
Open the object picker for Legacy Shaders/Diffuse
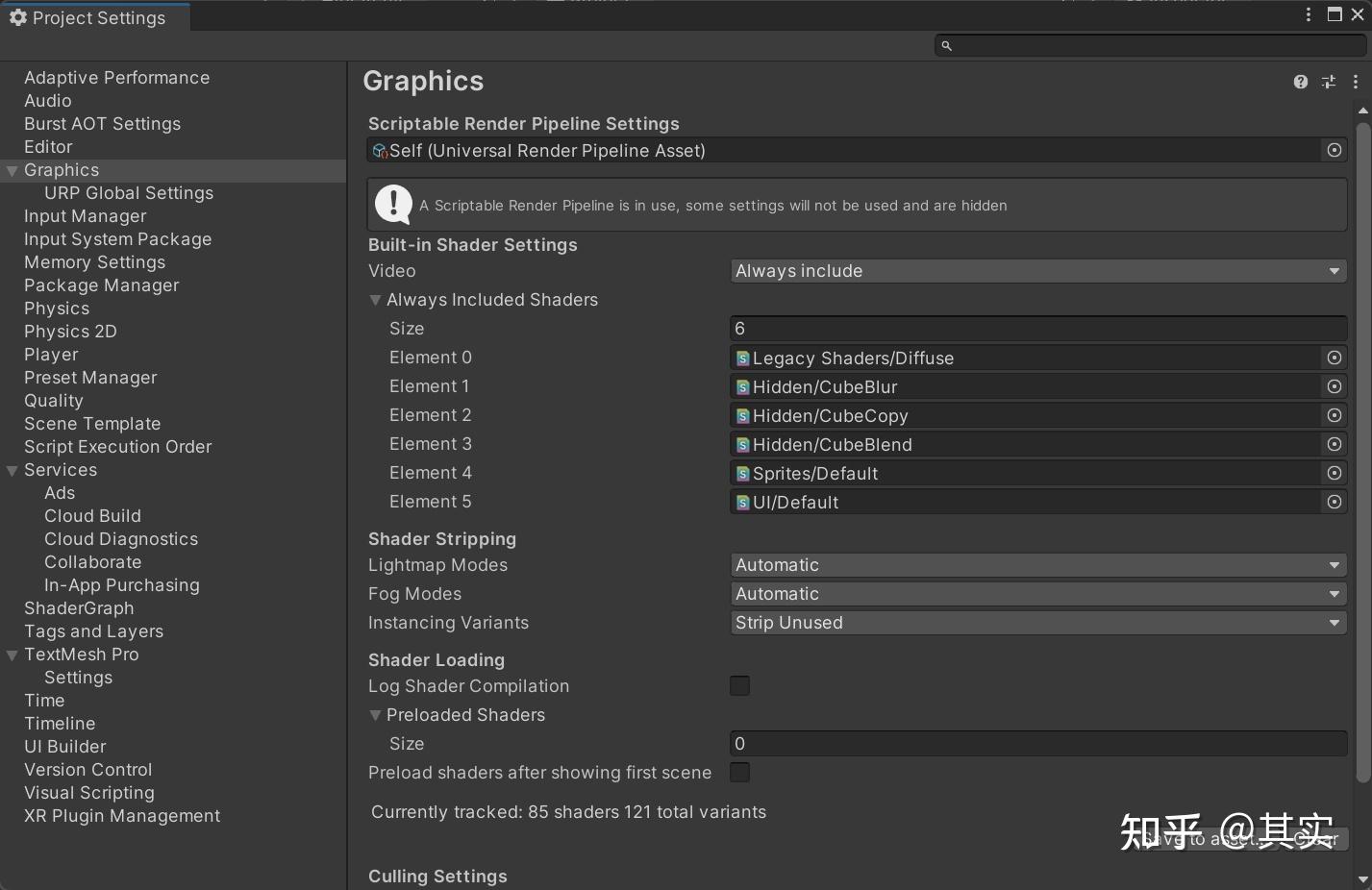pos(1334,358)
